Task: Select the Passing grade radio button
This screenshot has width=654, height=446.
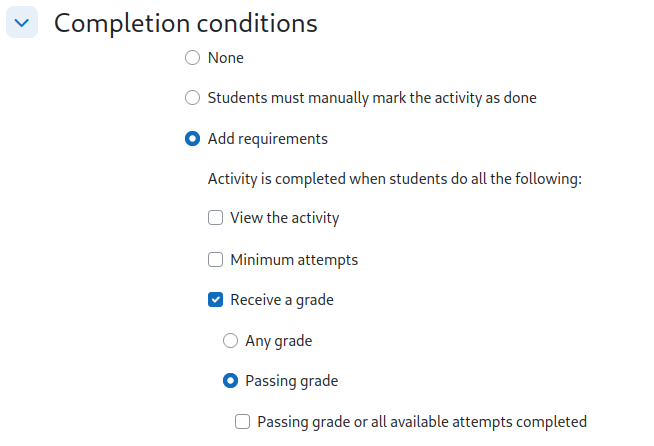Action: point(230,380)
